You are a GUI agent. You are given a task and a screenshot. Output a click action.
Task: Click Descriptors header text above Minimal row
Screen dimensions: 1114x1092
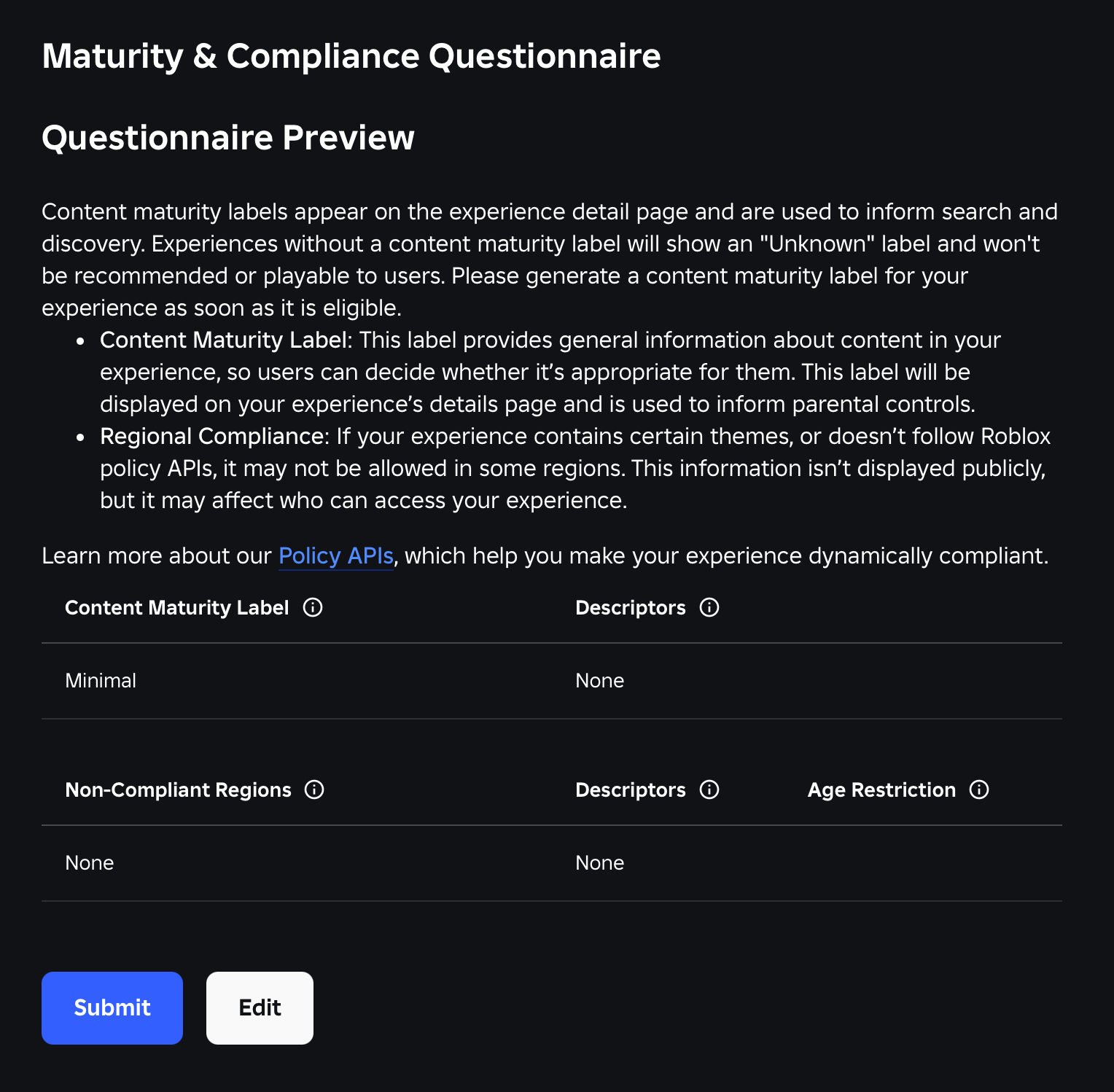tap(631, 607)
